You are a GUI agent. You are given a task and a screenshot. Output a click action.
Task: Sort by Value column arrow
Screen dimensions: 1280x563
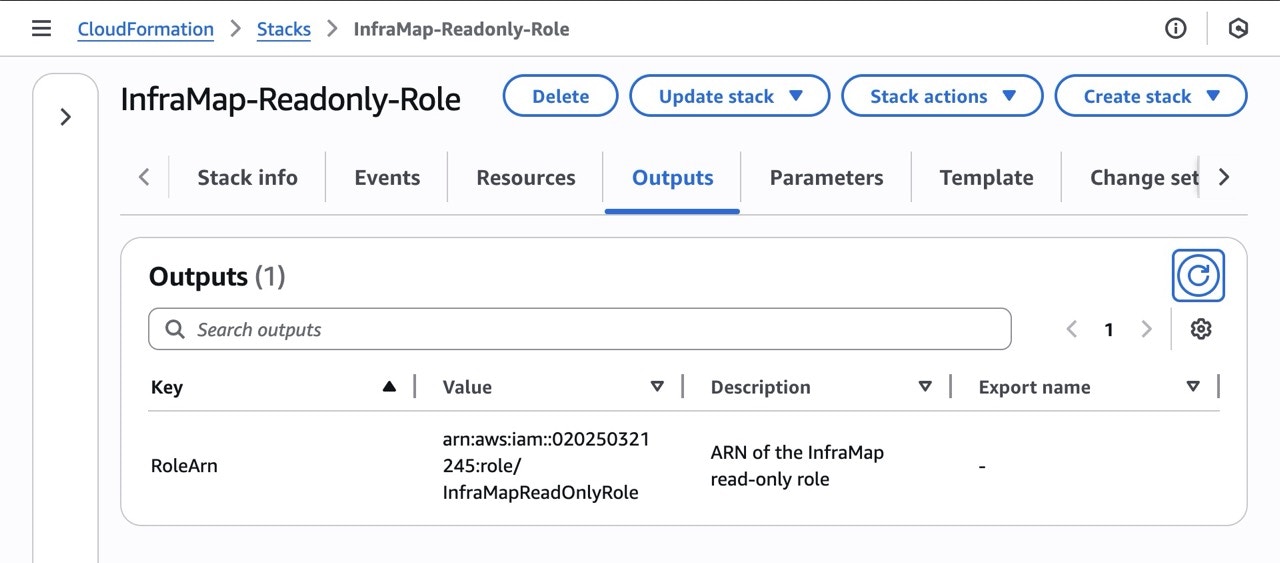(x=657, y=387)
